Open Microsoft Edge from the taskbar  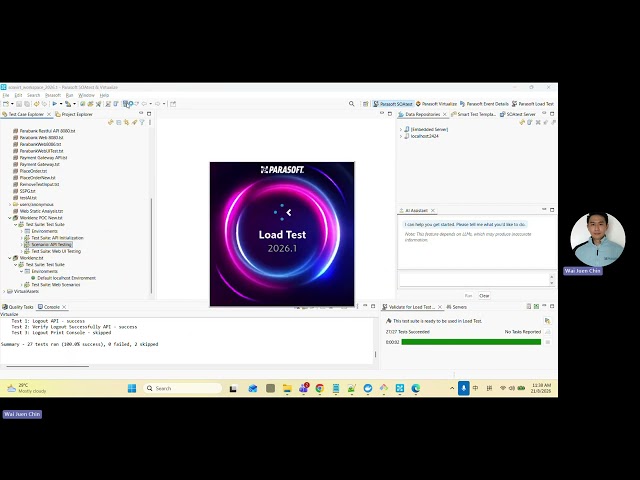click(416, 388)
